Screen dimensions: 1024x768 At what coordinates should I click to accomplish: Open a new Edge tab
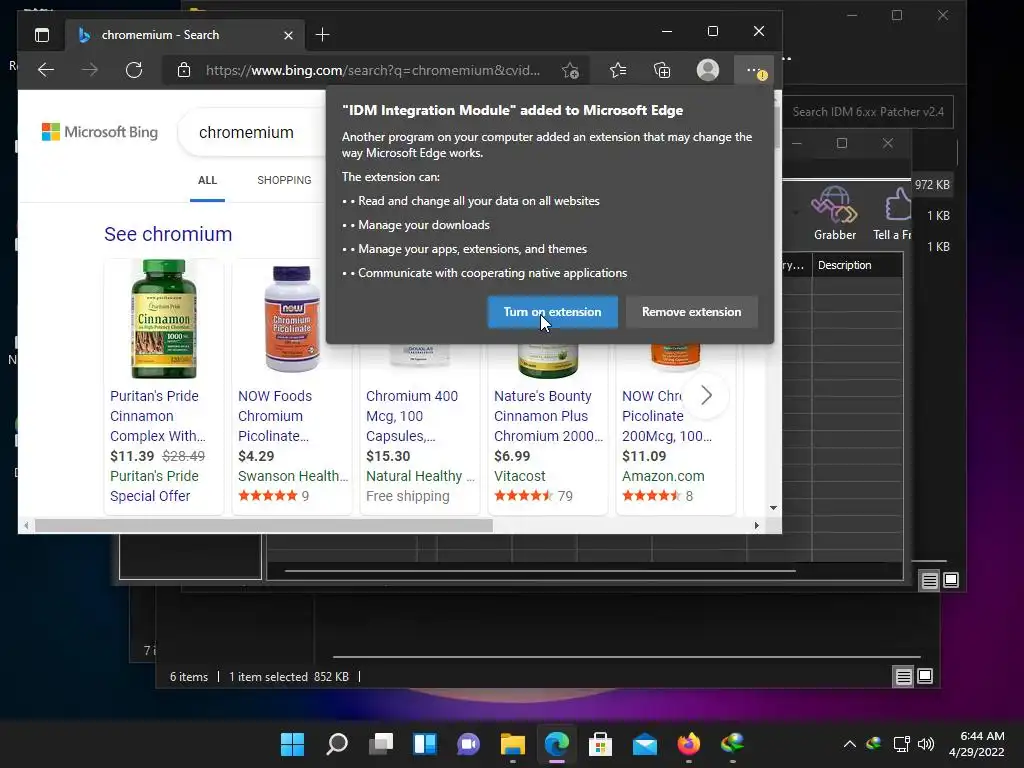tap(322, 35)
